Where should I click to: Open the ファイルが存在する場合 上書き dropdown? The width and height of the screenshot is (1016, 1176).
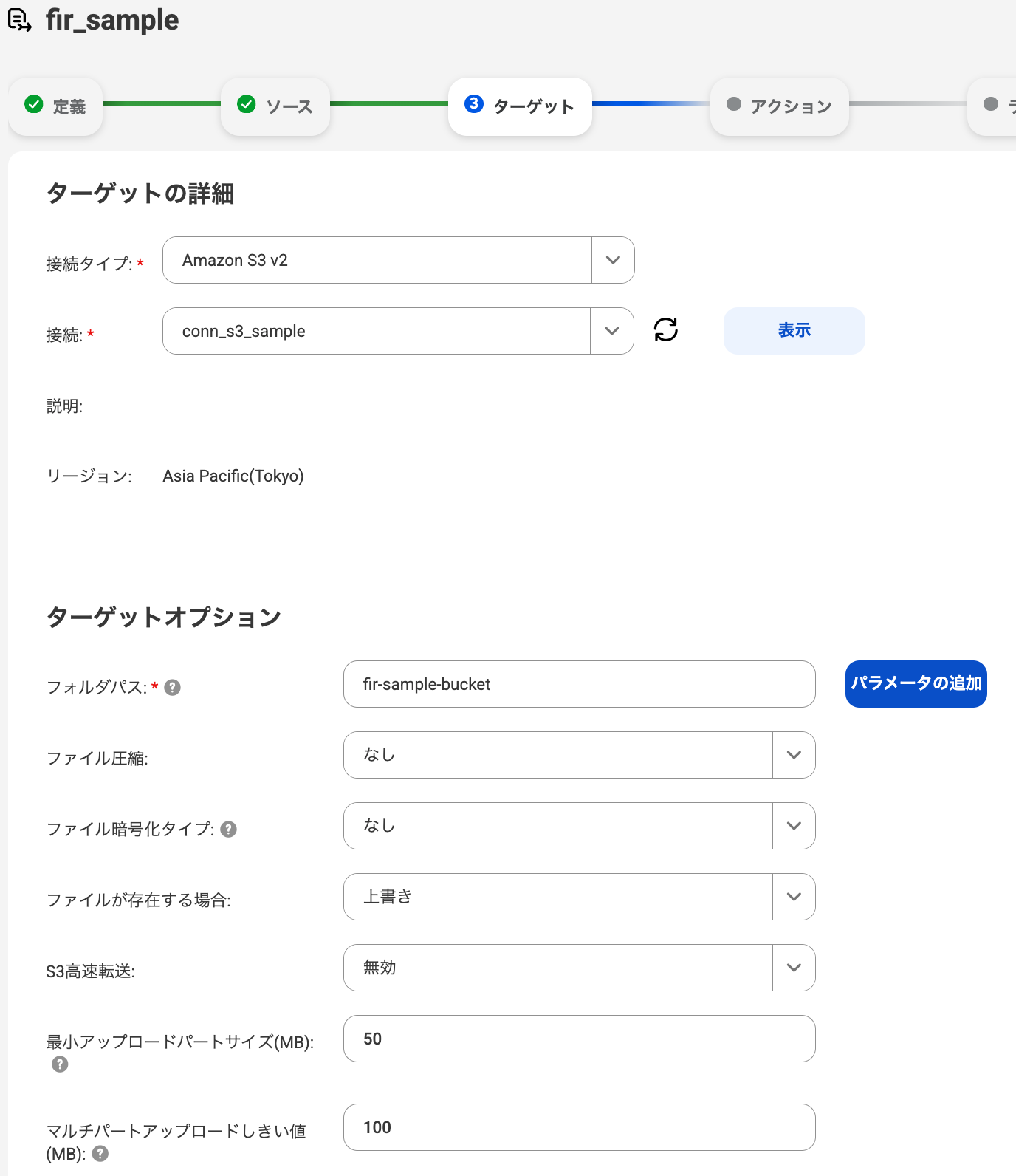(x=794, y=897)
